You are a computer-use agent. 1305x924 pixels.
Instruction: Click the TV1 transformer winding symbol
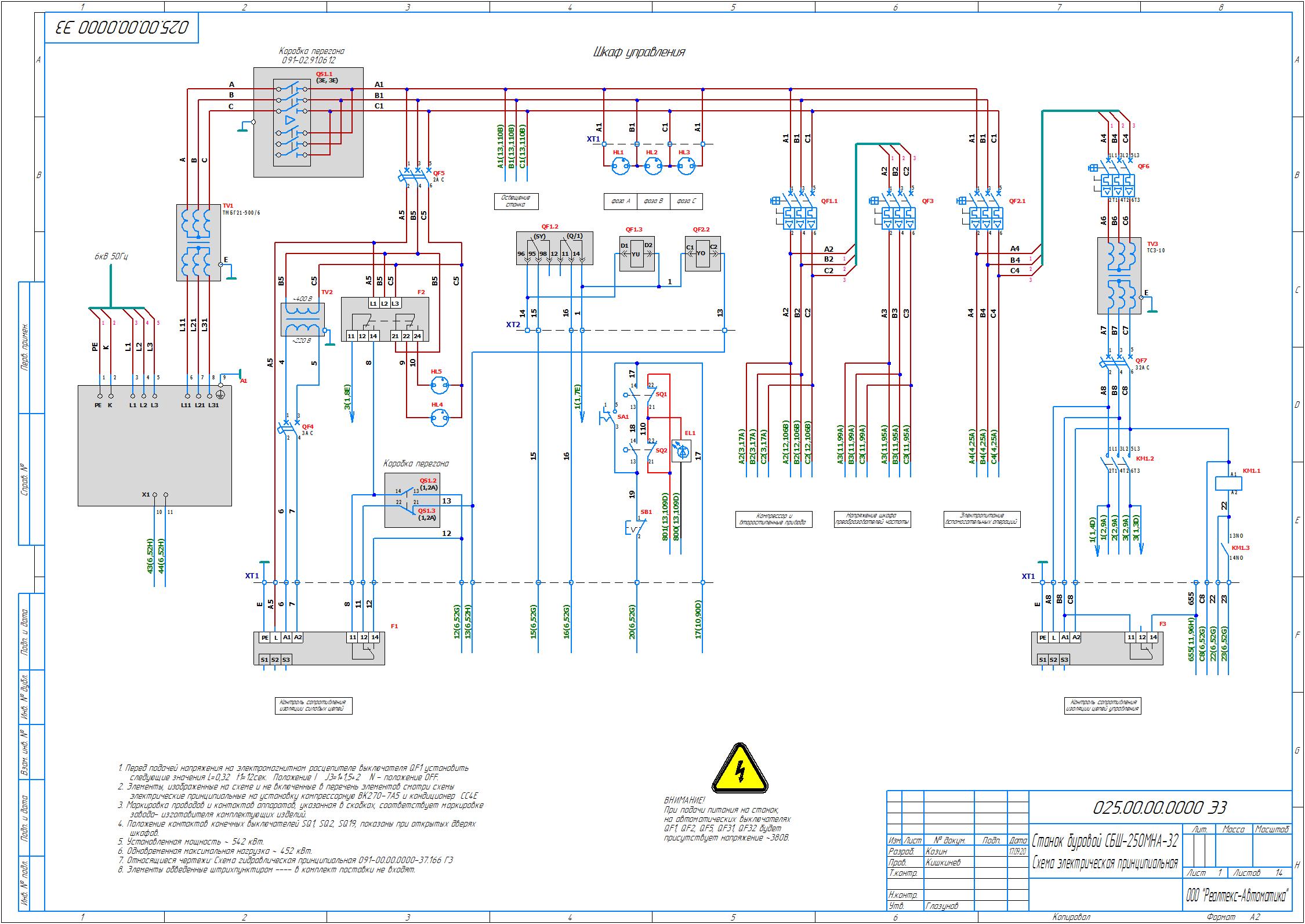pos(198,244)
